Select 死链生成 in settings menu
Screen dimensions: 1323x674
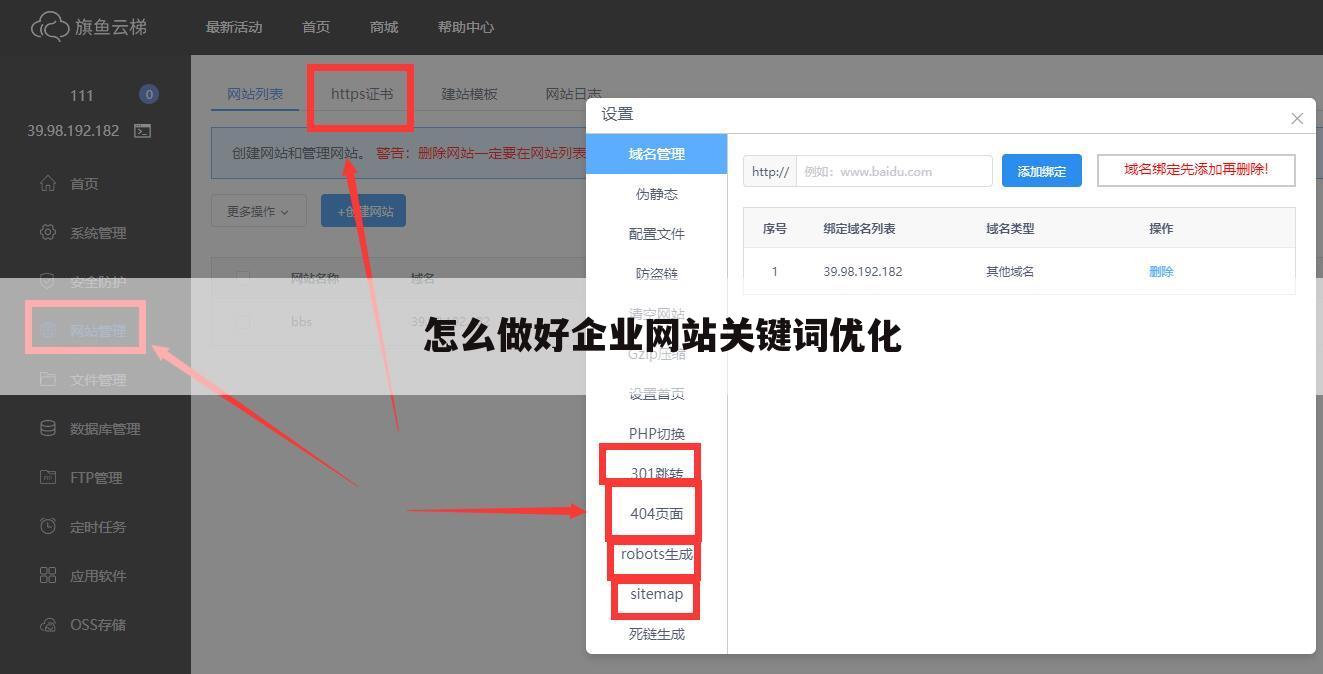pyautogui.click(x=656, y=634)
